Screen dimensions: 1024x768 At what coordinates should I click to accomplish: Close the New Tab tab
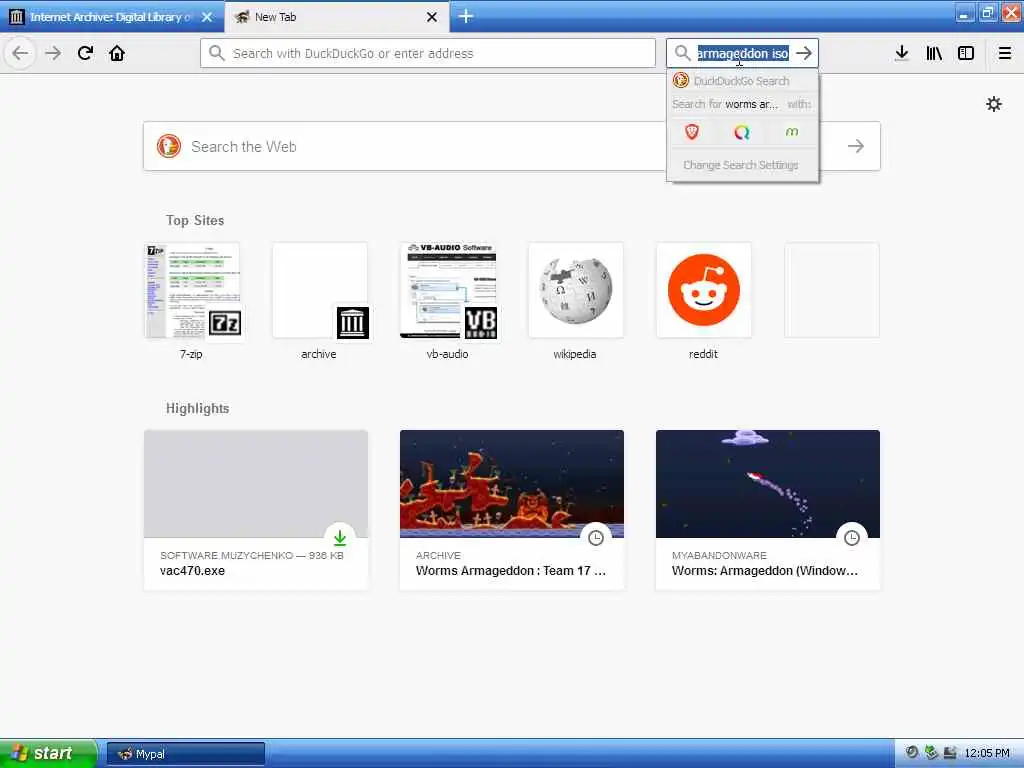(x=432, y=17)
